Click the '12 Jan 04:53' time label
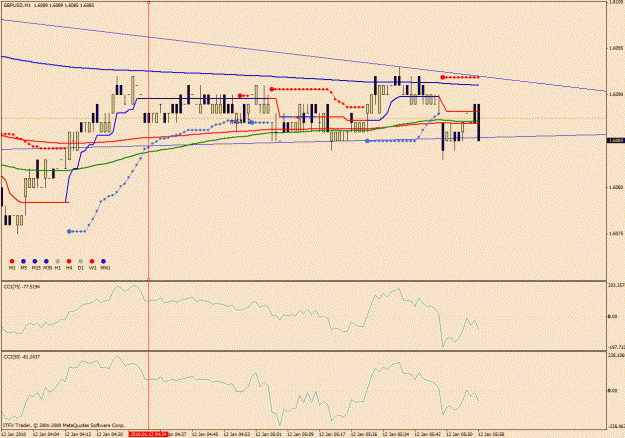 237,434
